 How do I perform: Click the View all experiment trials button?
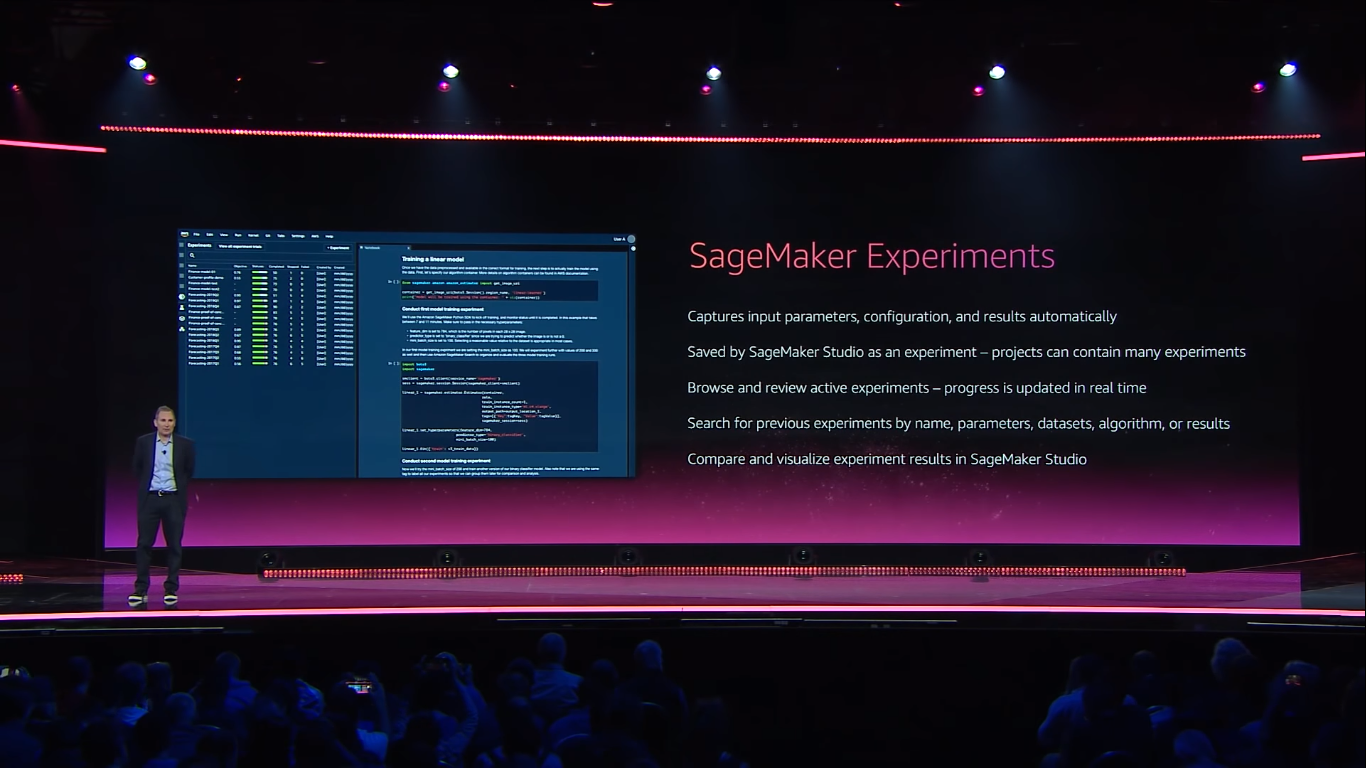(x=240, y=247)
